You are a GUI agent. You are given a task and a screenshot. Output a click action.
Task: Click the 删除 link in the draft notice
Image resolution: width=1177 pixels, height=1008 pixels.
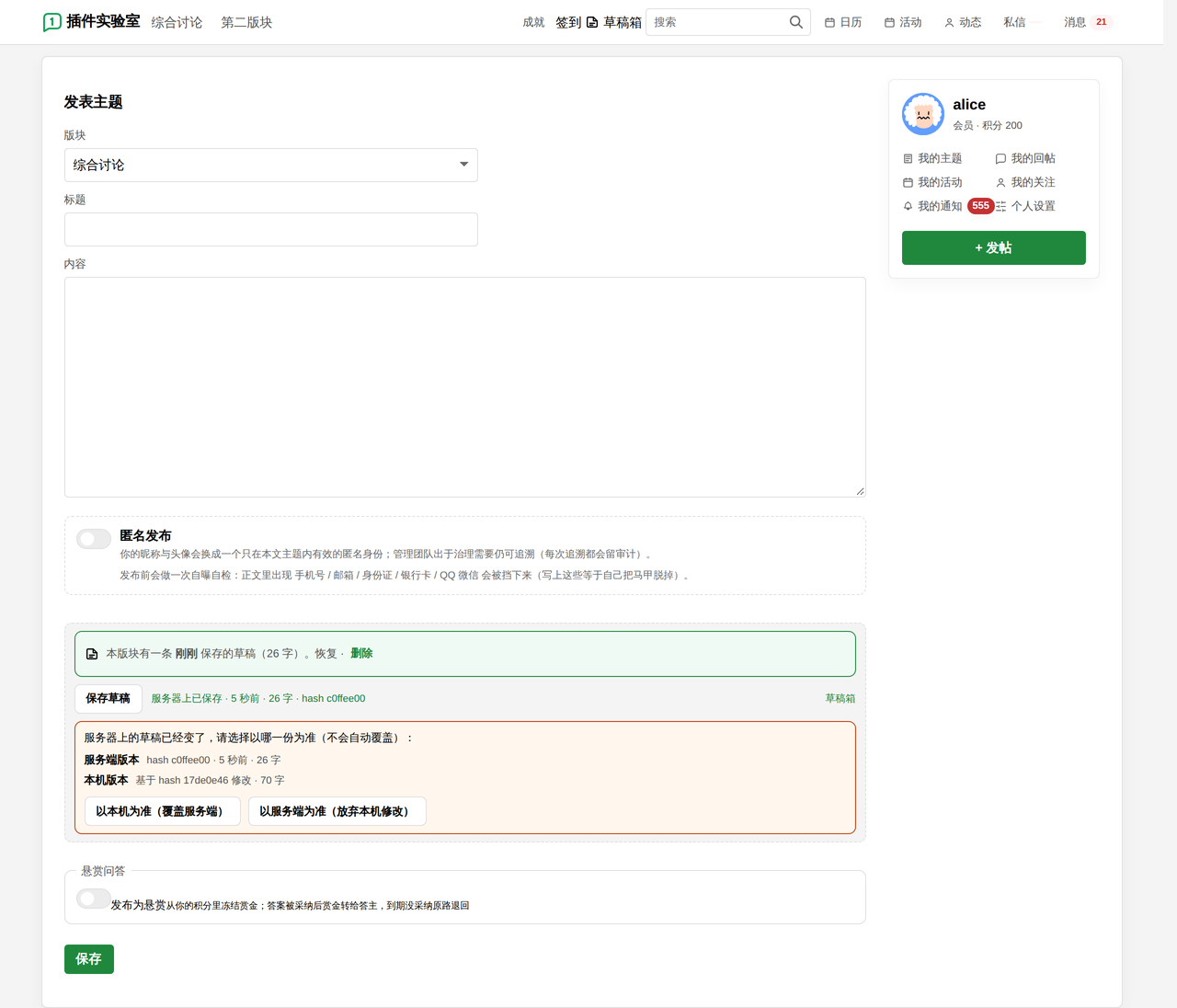pyautogui.click(x=361, y=654)
